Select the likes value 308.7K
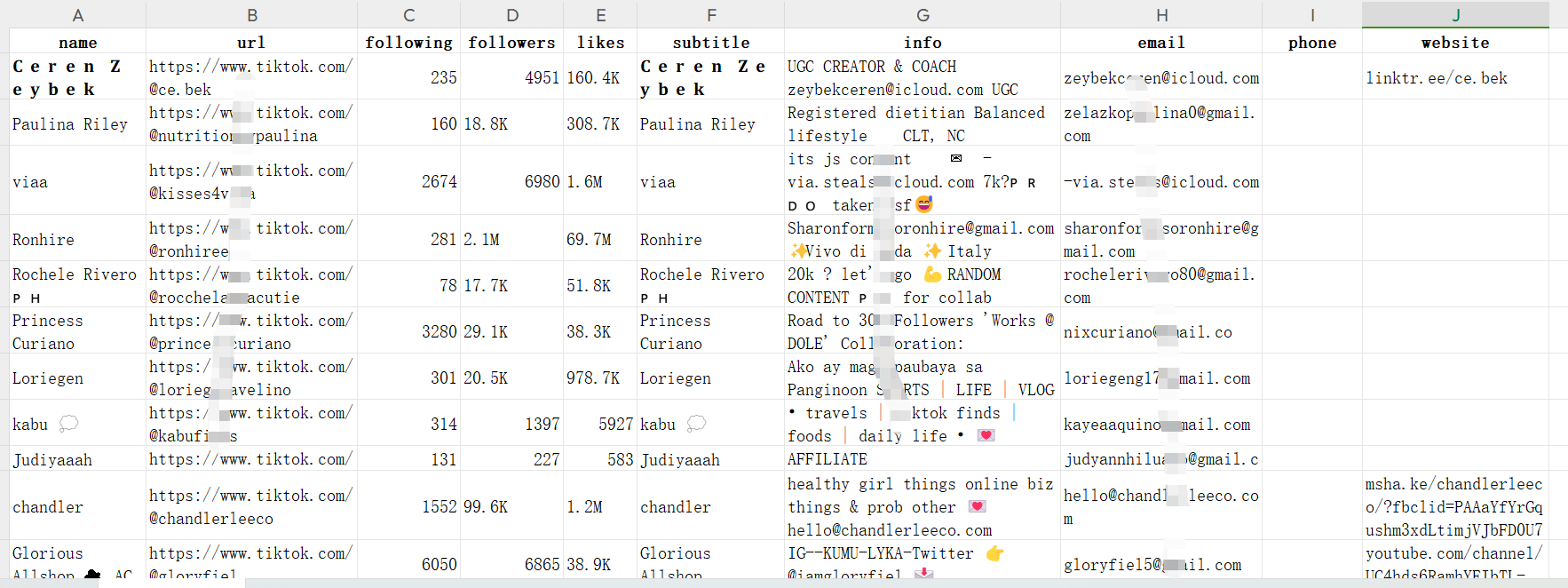The image size is (1568, 588). coord(601,123)
